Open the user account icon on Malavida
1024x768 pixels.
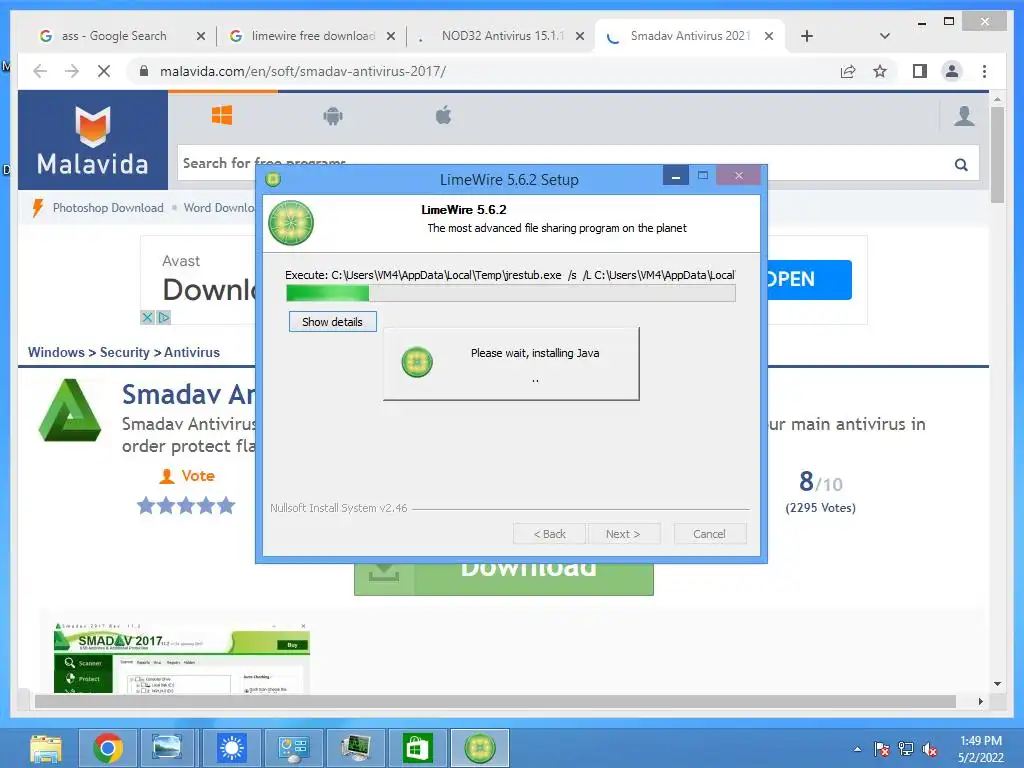click(964, 116)
